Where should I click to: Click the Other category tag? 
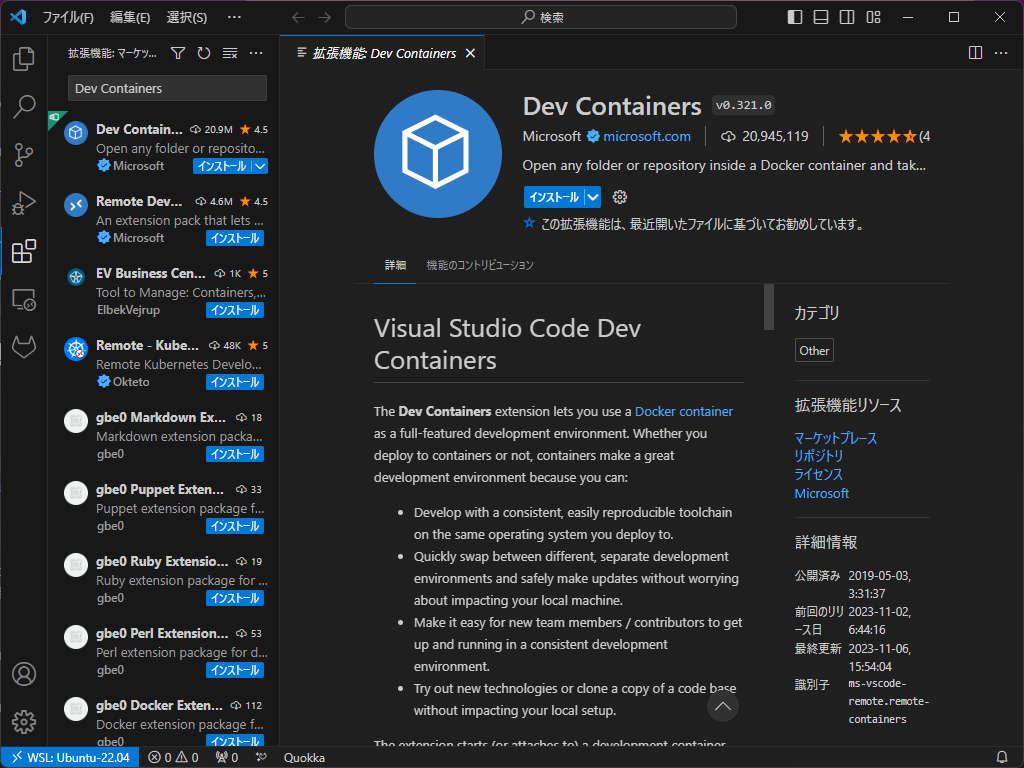pos(814,351)
